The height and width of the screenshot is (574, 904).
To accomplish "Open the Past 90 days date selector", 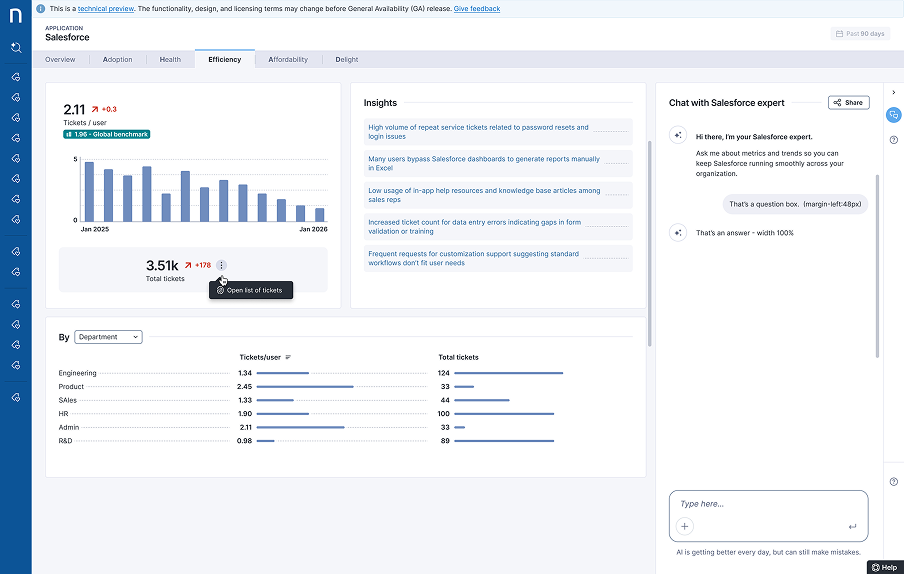I will click(860, 34).
